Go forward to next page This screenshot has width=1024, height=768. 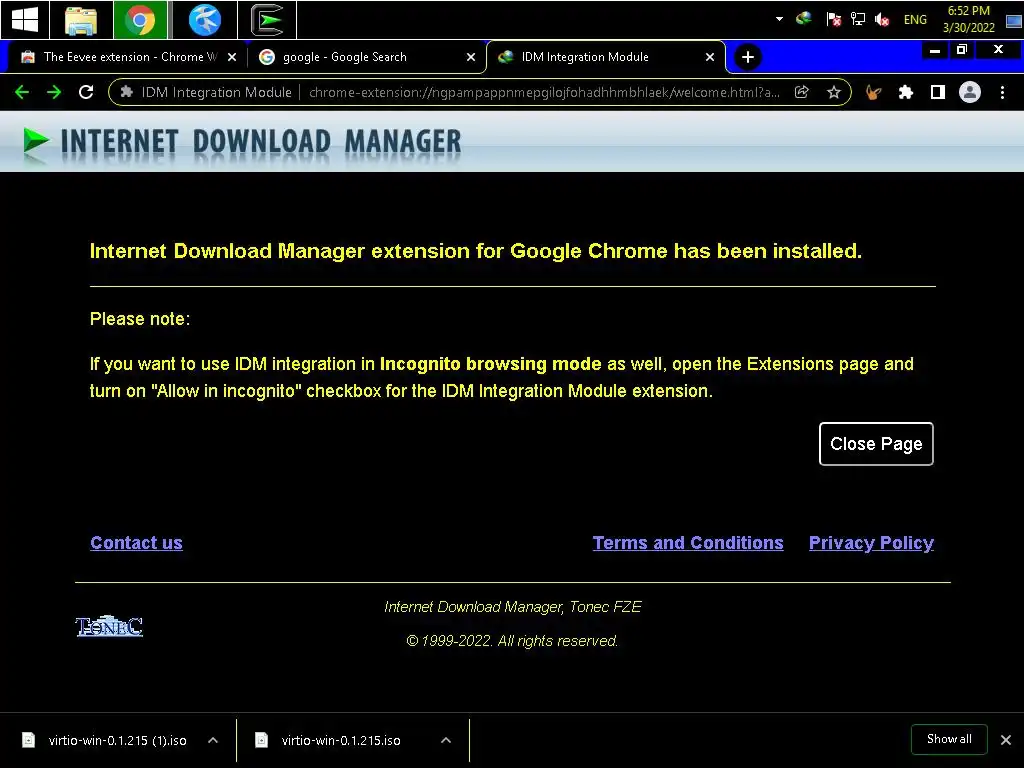[54, 92]
